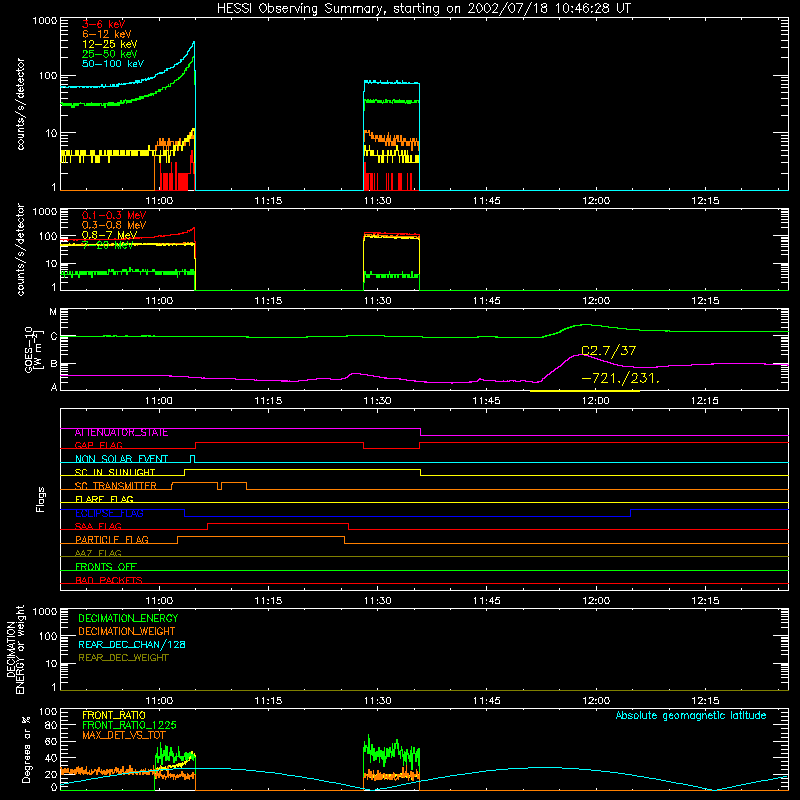800x800 pixels.
Task: Click the FRONTS_OFF flag label
Action: coord(106,567)
